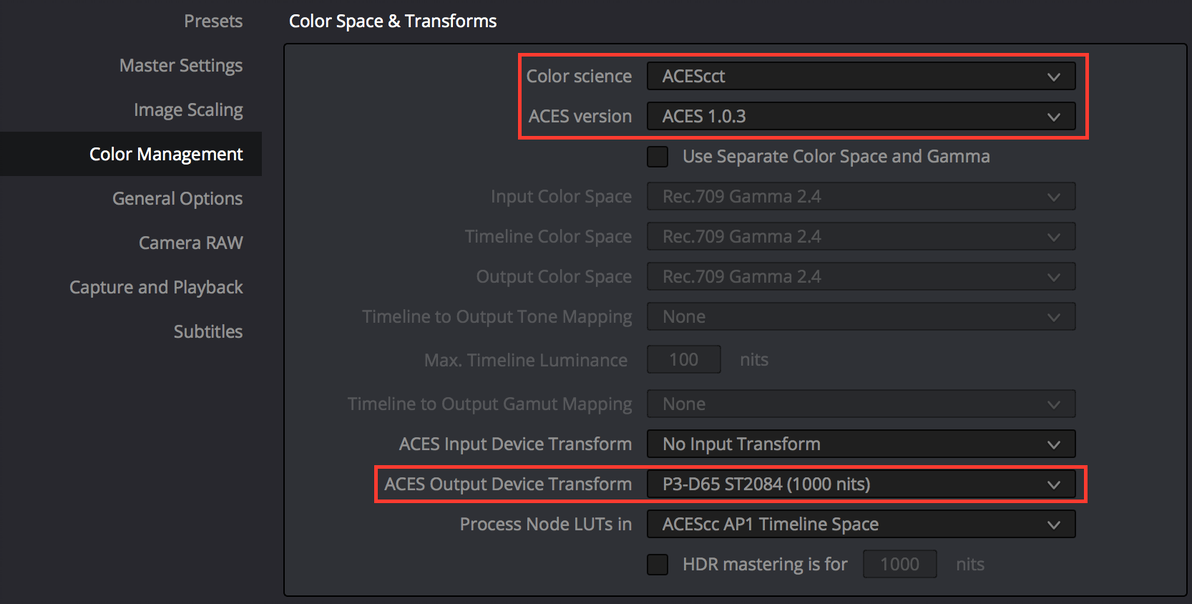Go to Image Scaling settings
The image size is (1192, 604).
[x=188, y=110]
